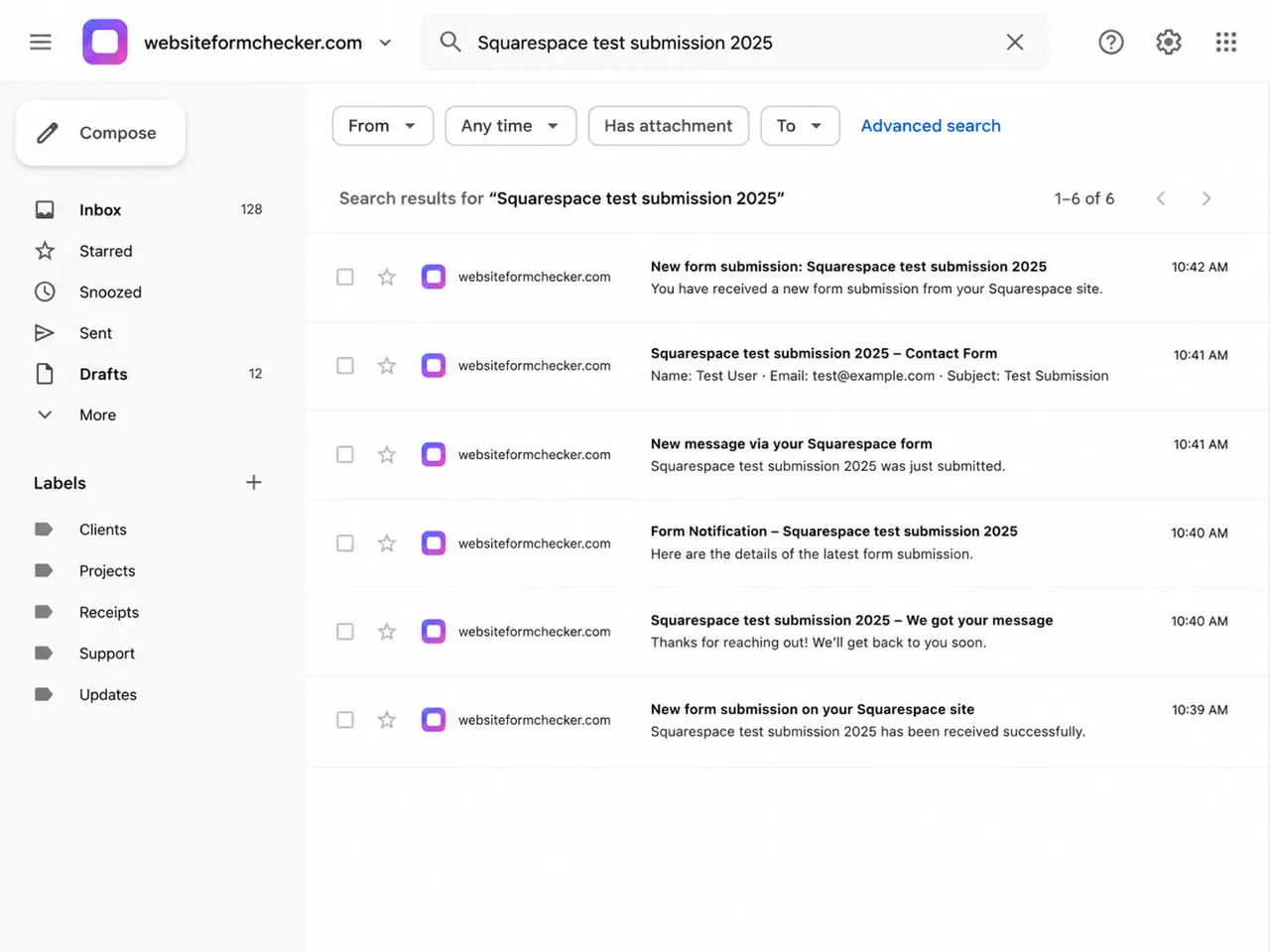
Task: Click the Advanced search link
Action: 931,126
